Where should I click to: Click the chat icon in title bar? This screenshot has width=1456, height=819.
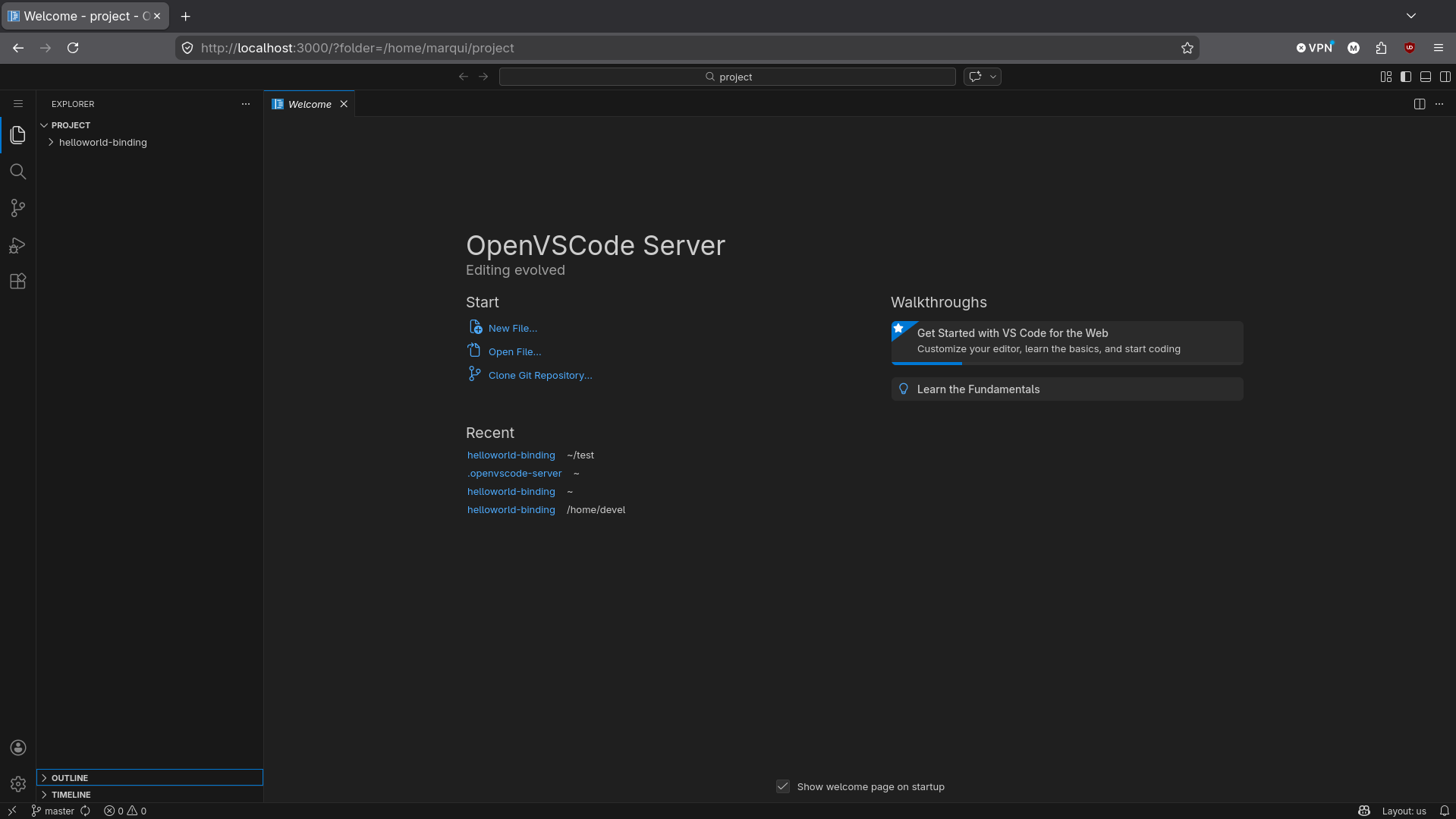[x=976, y=77]
